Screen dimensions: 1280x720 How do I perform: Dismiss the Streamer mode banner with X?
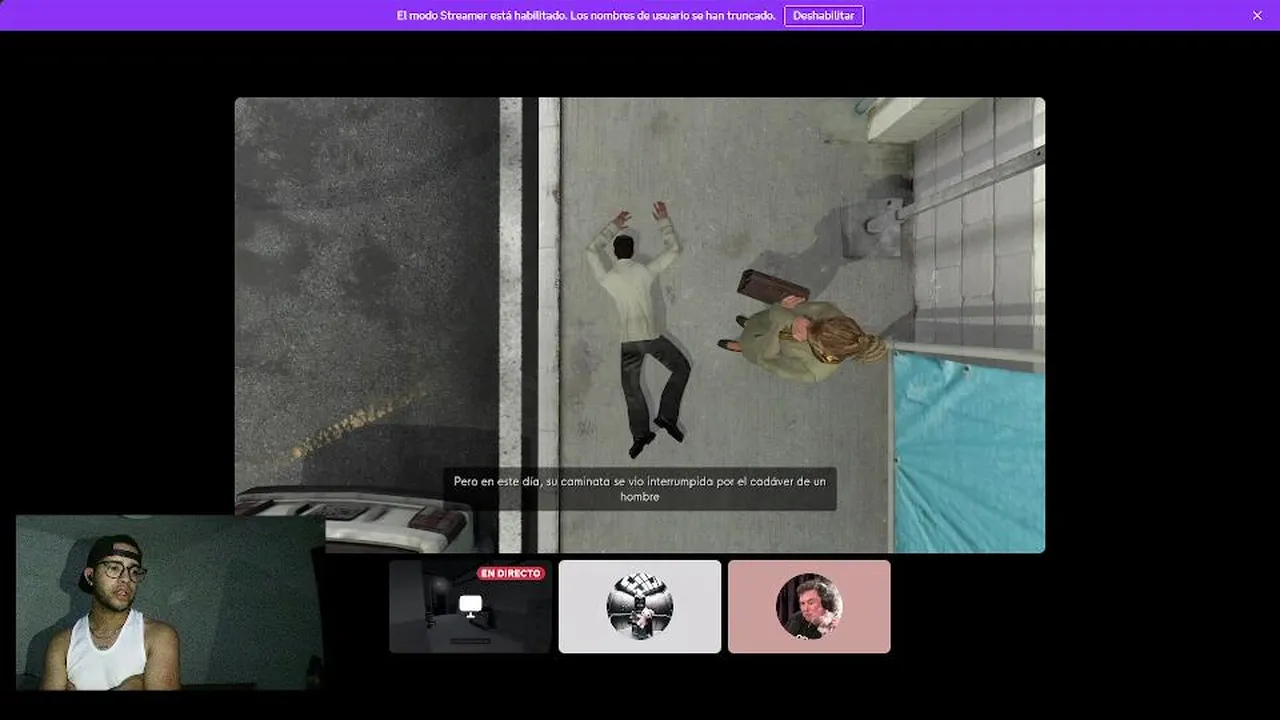pyautogui.click(x=1257, y=16)
